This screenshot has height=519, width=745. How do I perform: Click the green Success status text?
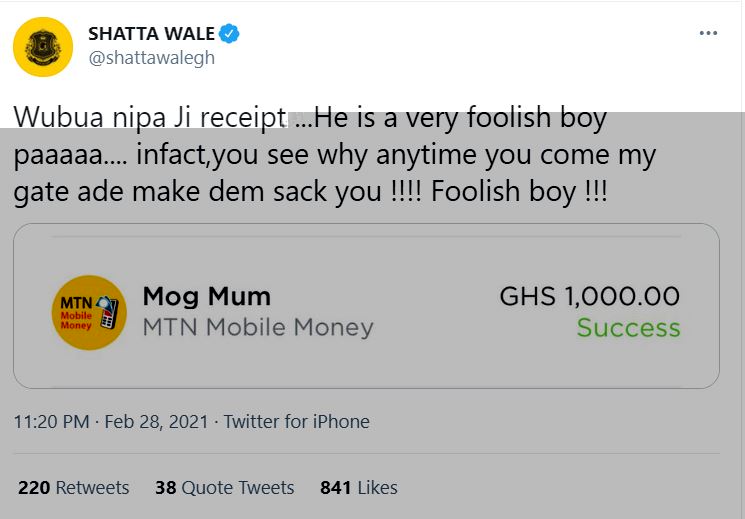pyautogui.click(x=629, y=328)
